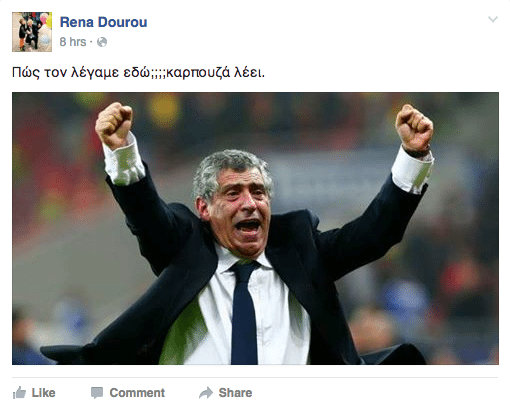Screen dimensions: 510x408
Task: Expand the post options chevron
Action: coord(493,19)
